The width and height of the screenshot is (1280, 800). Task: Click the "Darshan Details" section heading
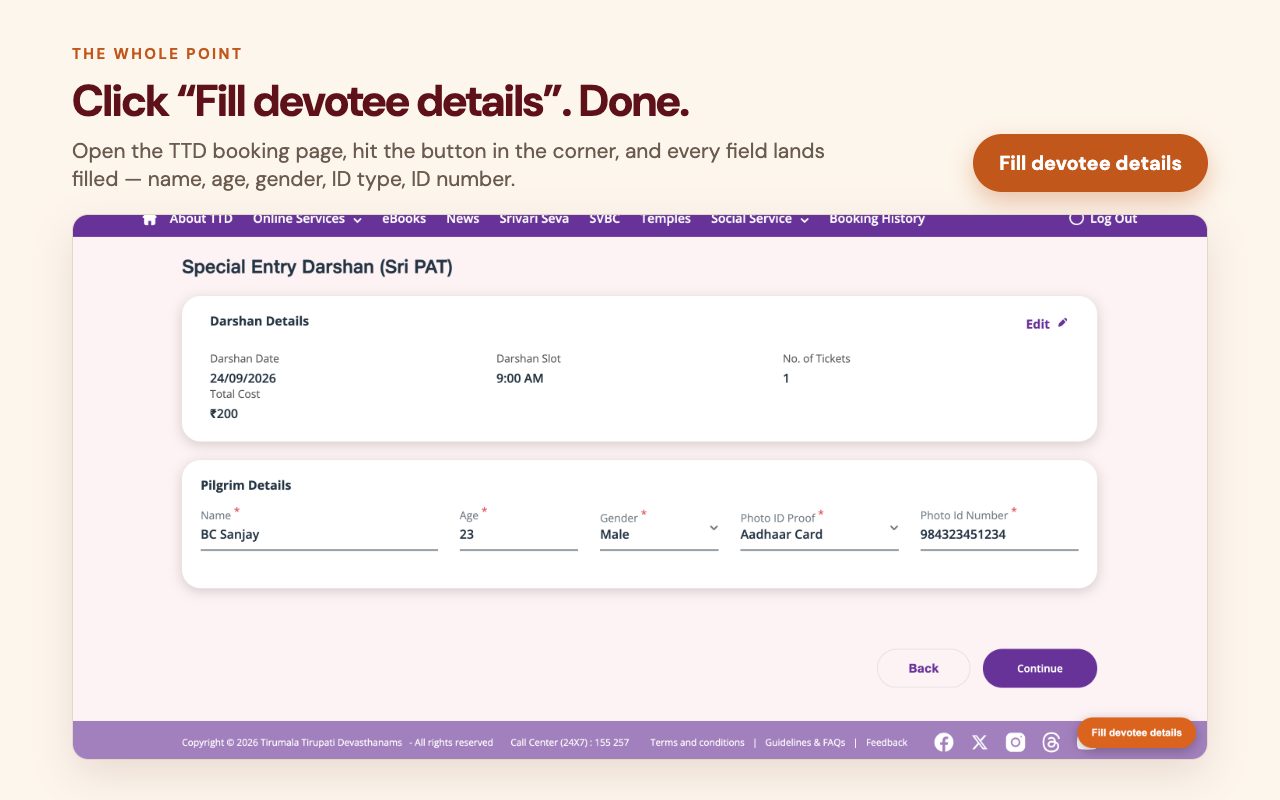pyautogui.click(x=260, y=322)
